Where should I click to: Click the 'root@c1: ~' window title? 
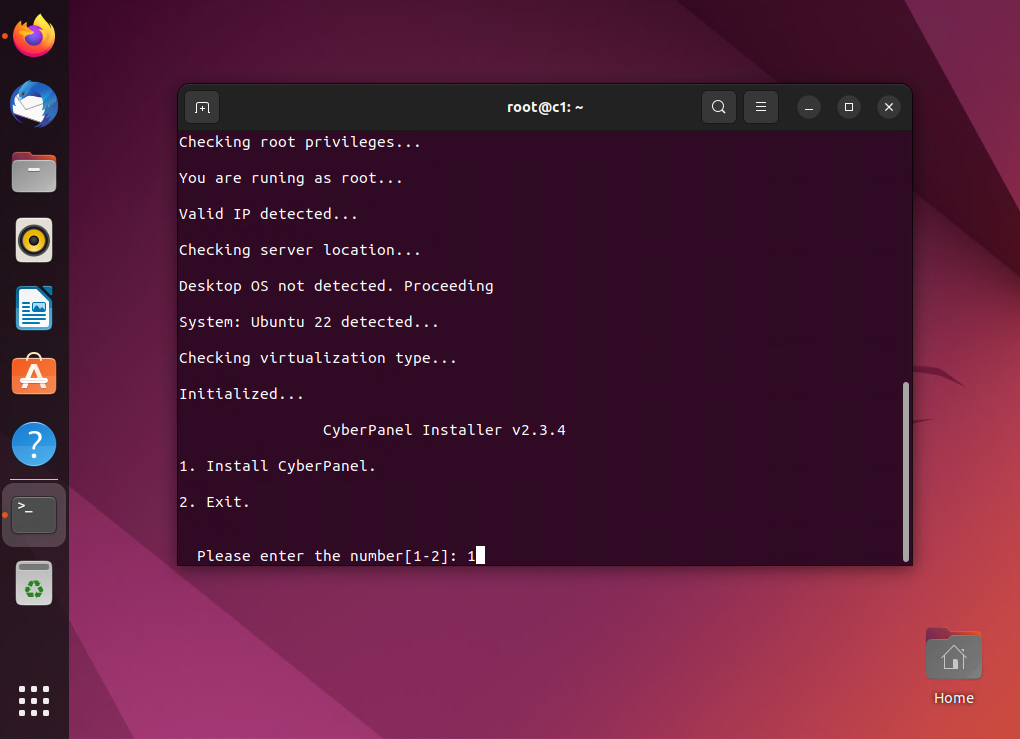pos(545,107)
